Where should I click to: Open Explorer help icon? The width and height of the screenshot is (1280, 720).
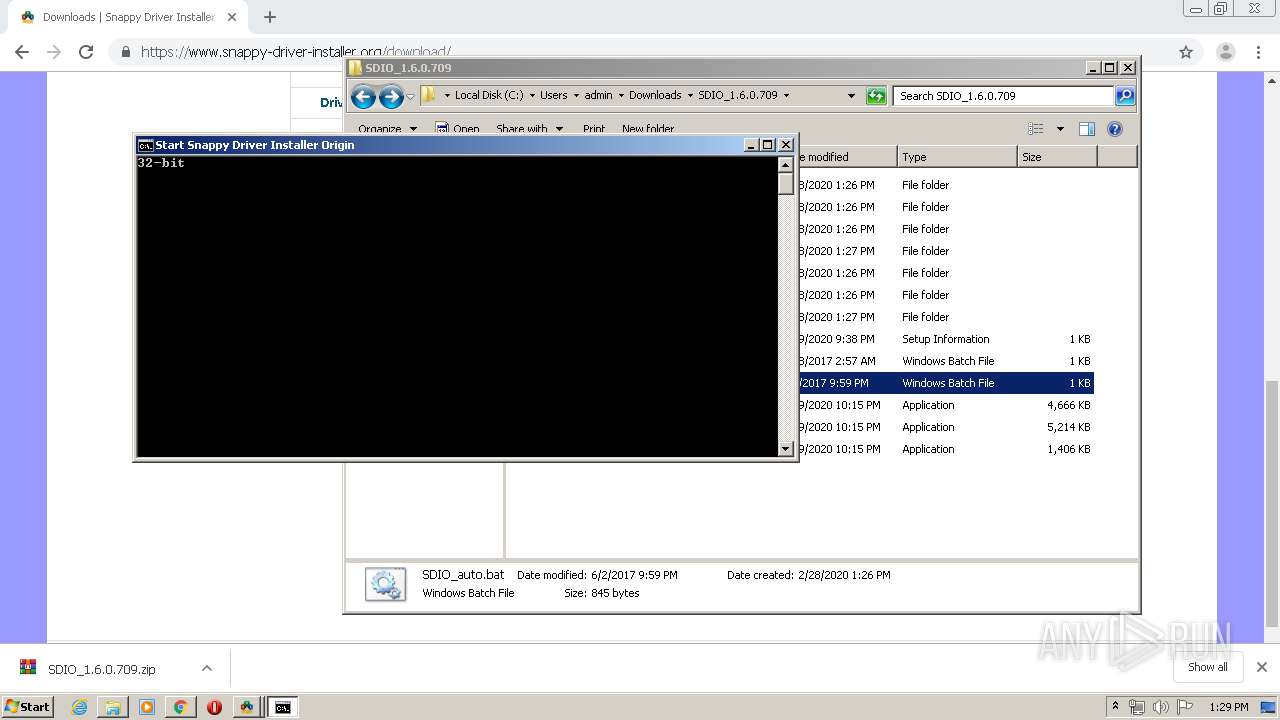coord(1115,129)
